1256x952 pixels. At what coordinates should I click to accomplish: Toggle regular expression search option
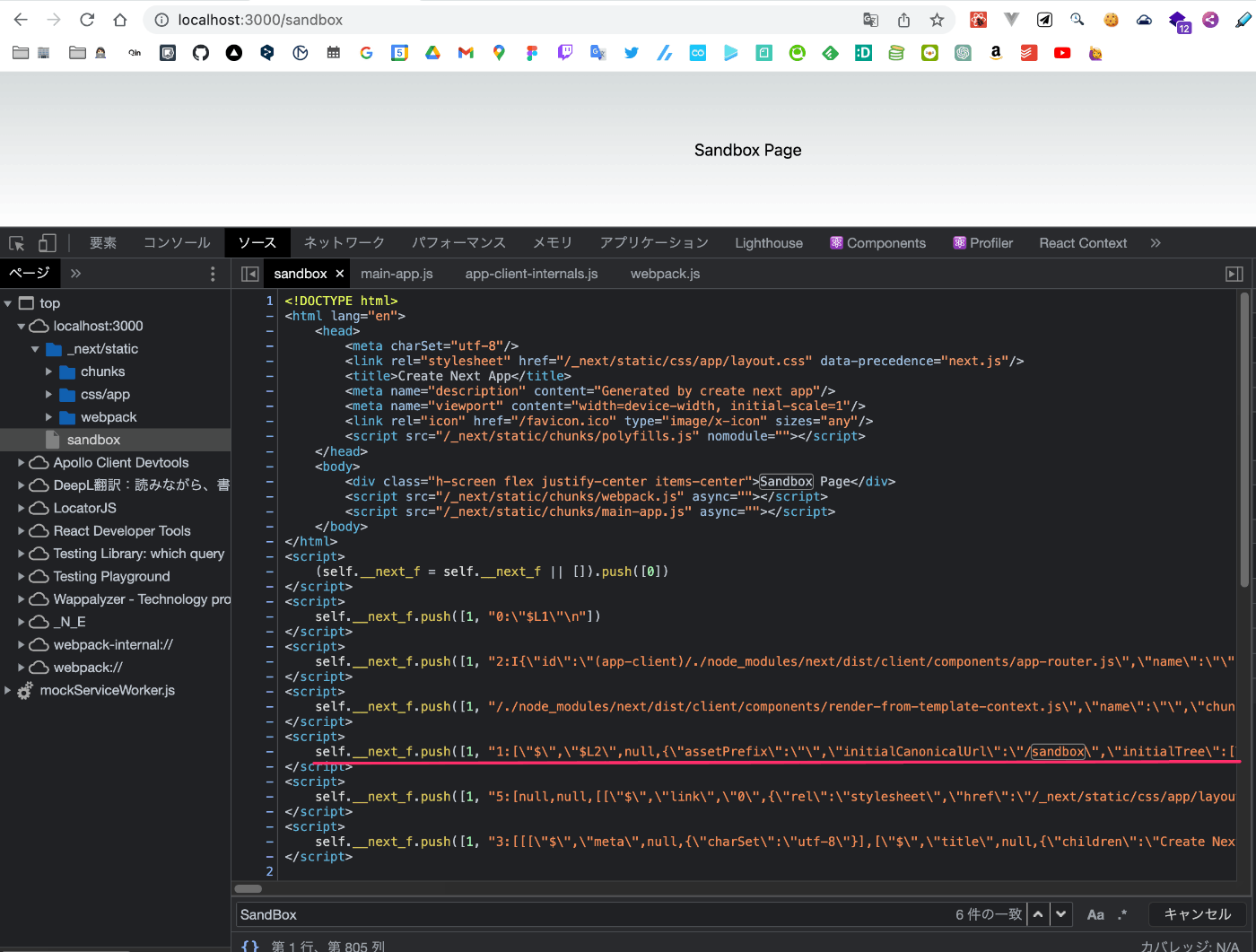click(1122, 915)
